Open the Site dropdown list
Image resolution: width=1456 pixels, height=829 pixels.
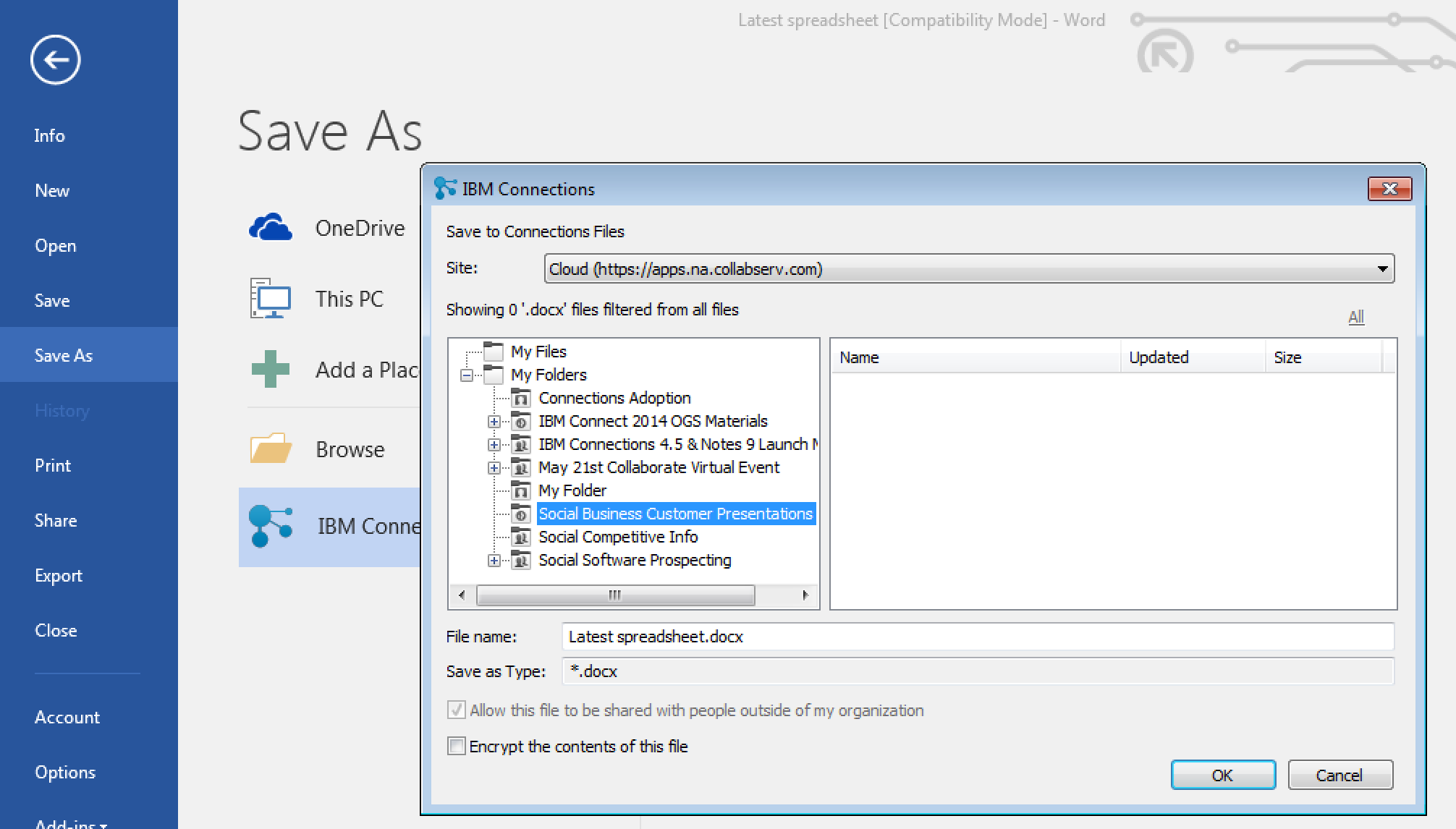tap(1381, 269)
